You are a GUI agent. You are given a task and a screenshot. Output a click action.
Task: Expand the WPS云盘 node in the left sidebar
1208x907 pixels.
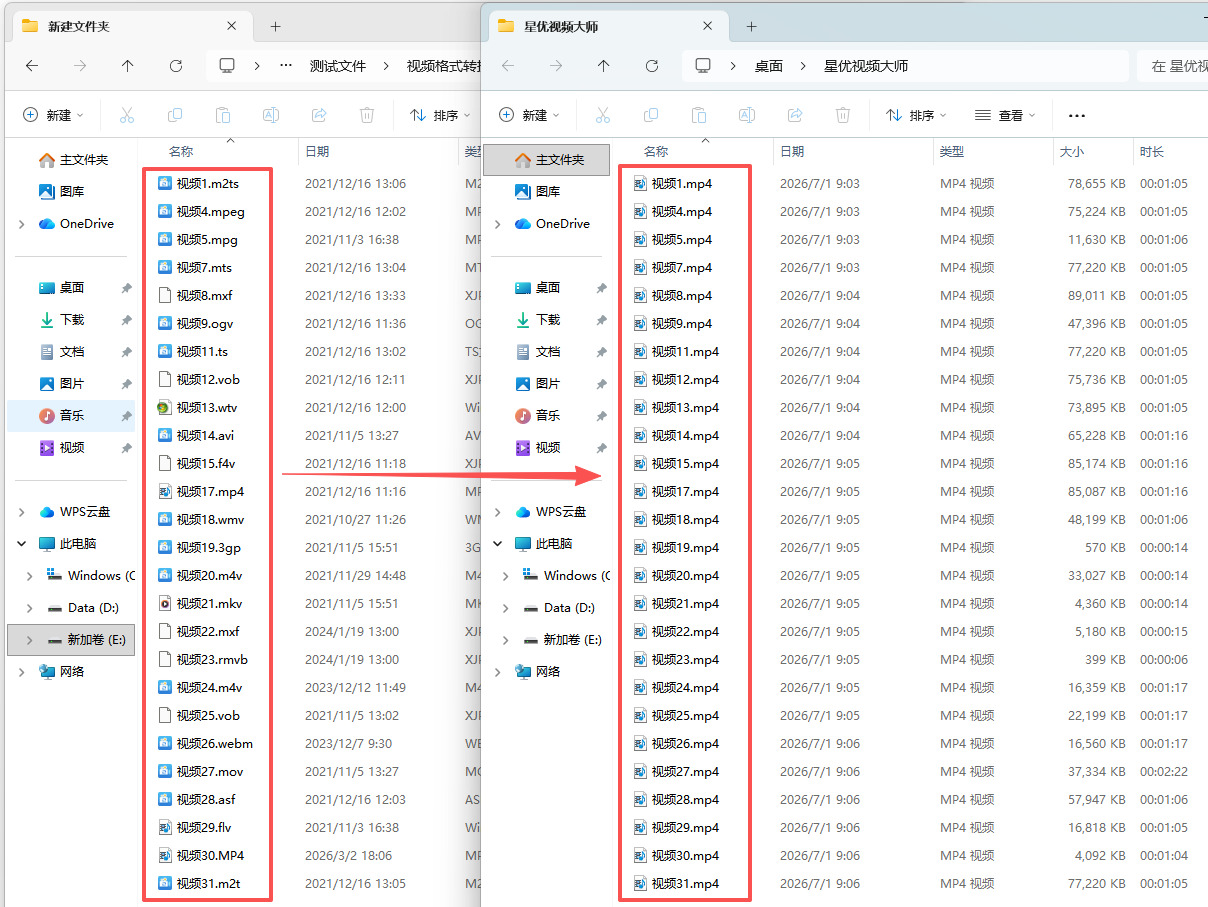point(22,512)
